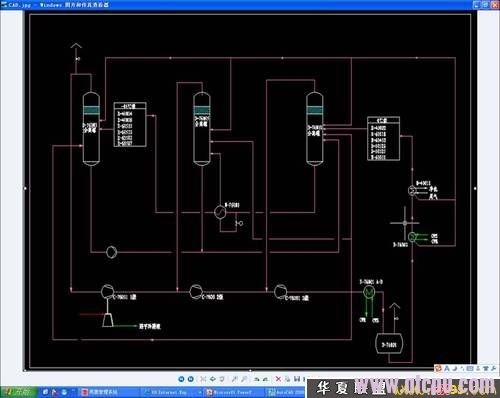The width and height of the screenshot is (500, 398).
Task: Open the Windows Start menu
Action: 18,392
